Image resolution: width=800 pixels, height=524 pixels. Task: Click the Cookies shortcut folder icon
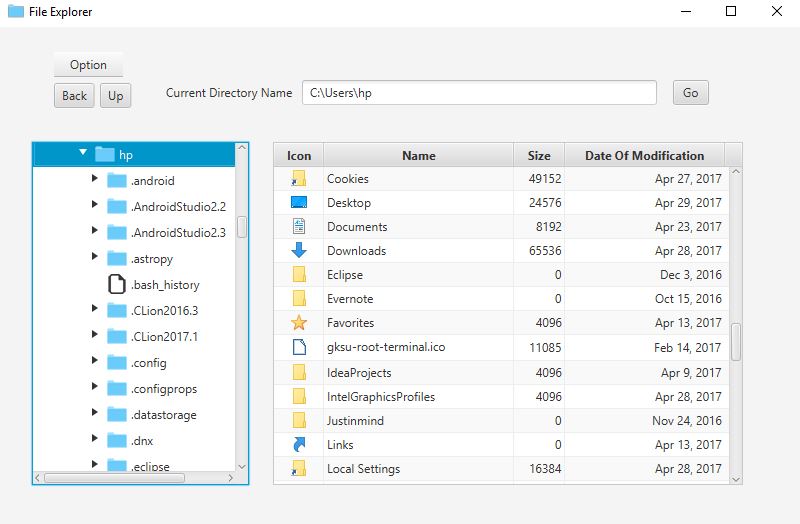298,179
